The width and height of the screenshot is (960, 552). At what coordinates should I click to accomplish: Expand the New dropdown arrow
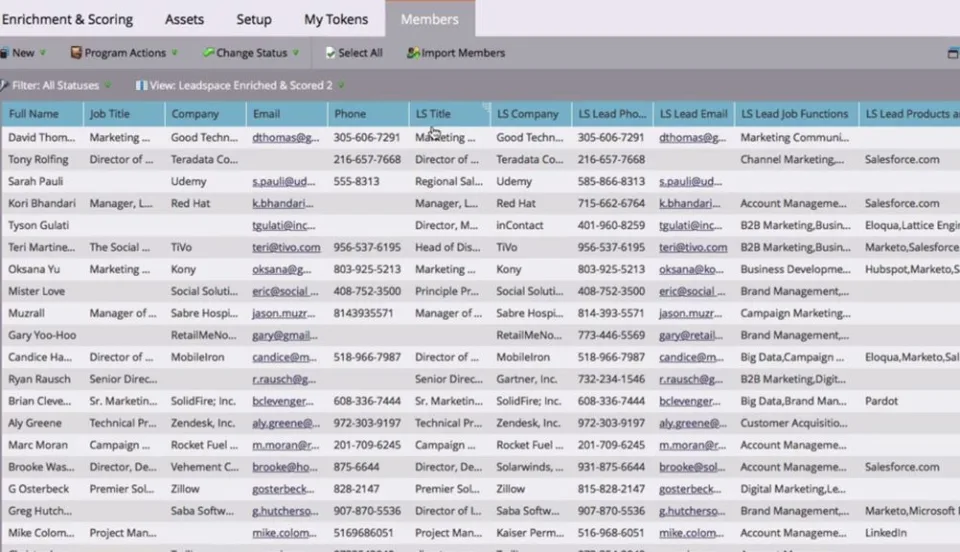pyautogui.click(x=43, y=53)
